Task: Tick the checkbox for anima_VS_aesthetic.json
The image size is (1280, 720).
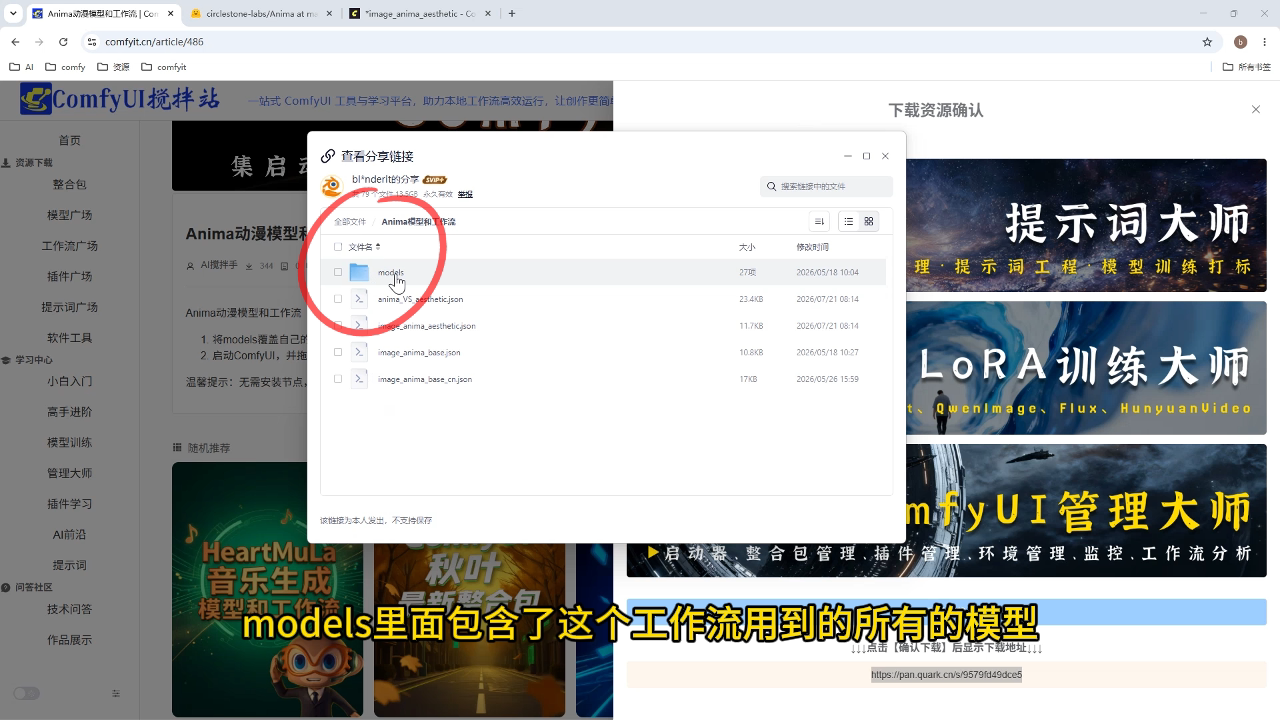Action: [338, 299]
